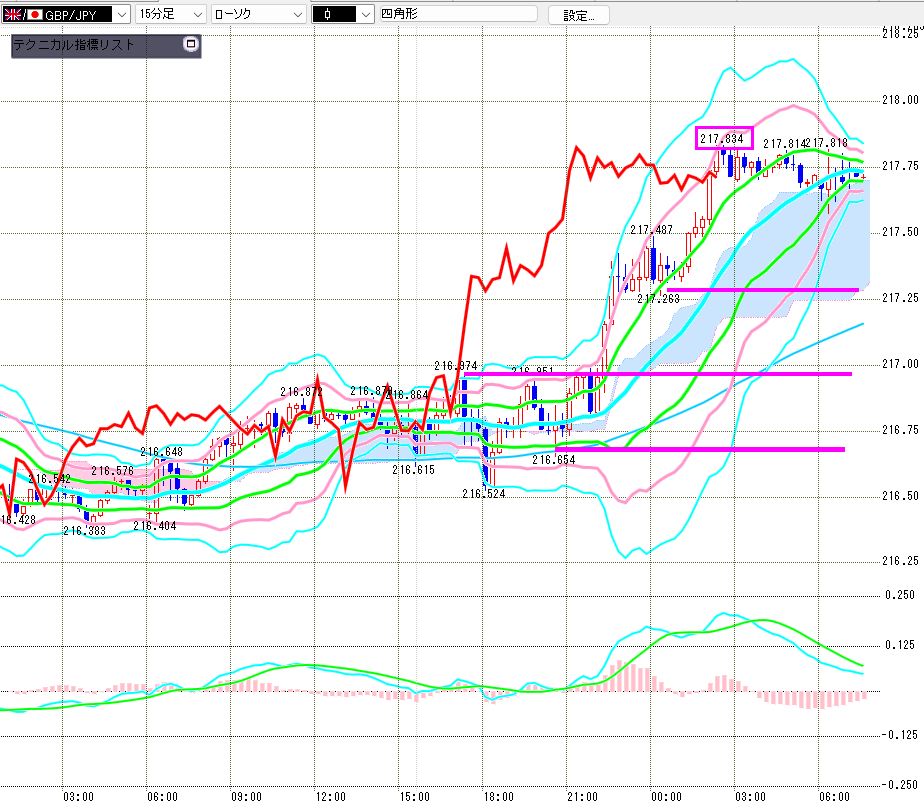Open the GBP/JPY currency pair dropdown
This screenshot has height=805, width=924.
coord(121,15)
